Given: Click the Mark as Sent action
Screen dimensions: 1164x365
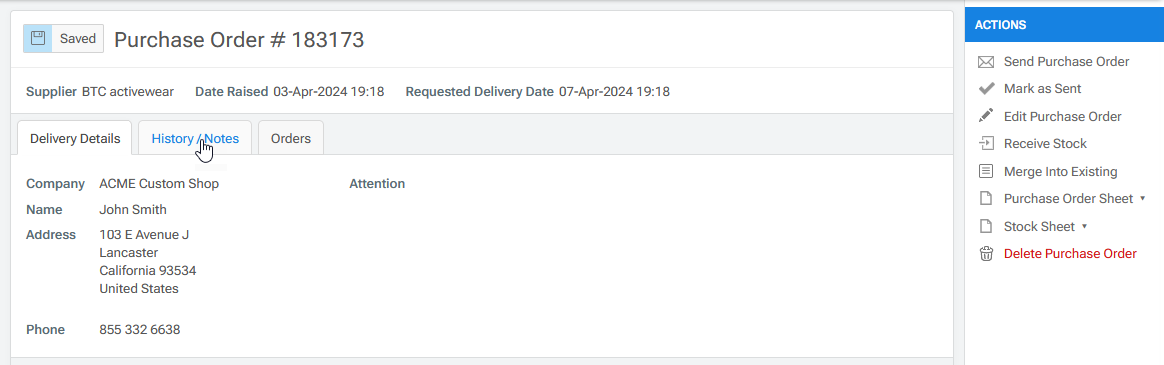Looking at the screenshot, I should coord(1042,88).
